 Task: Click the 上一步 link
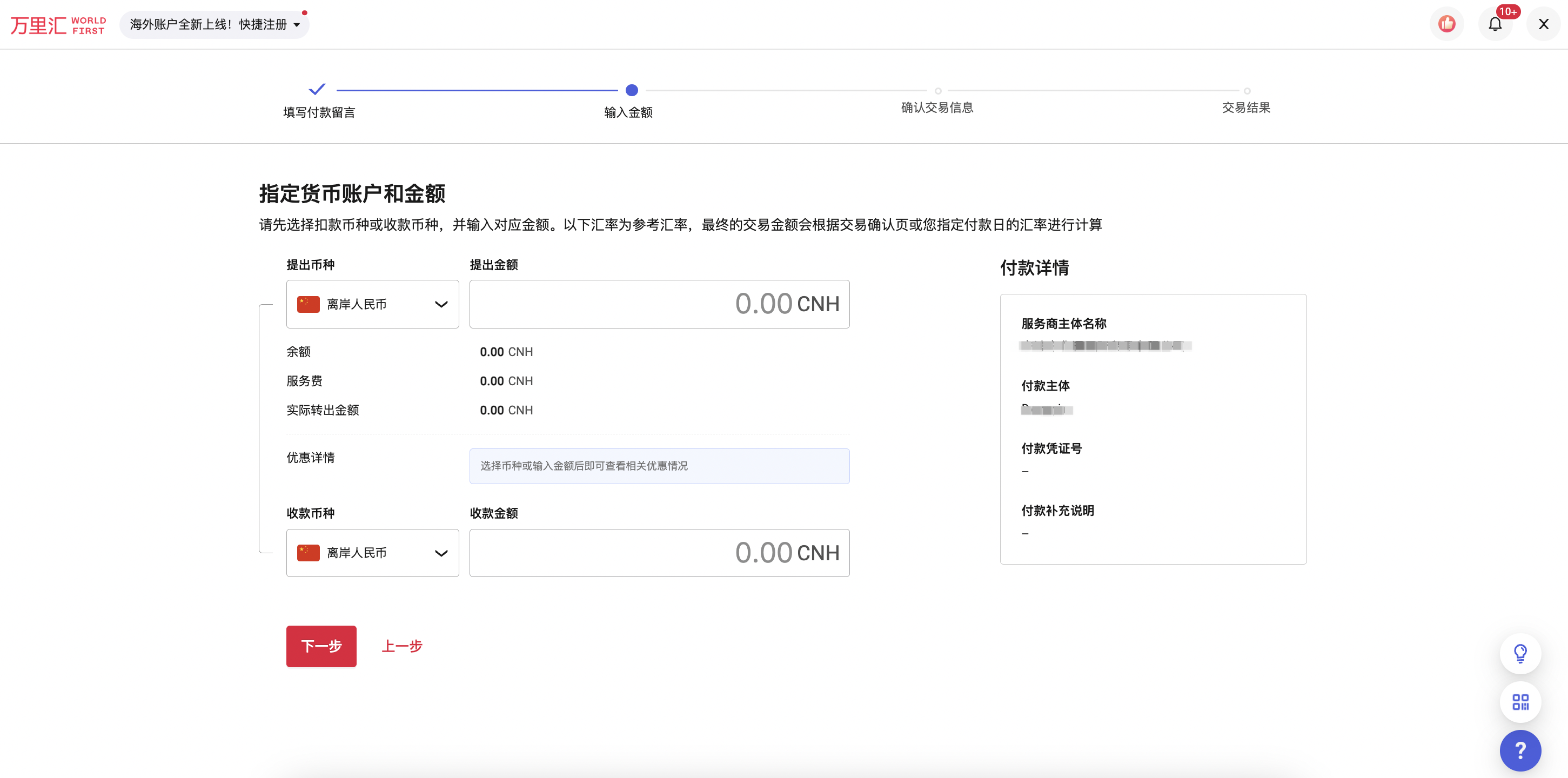pyautogui.click(x=402, y=646)
